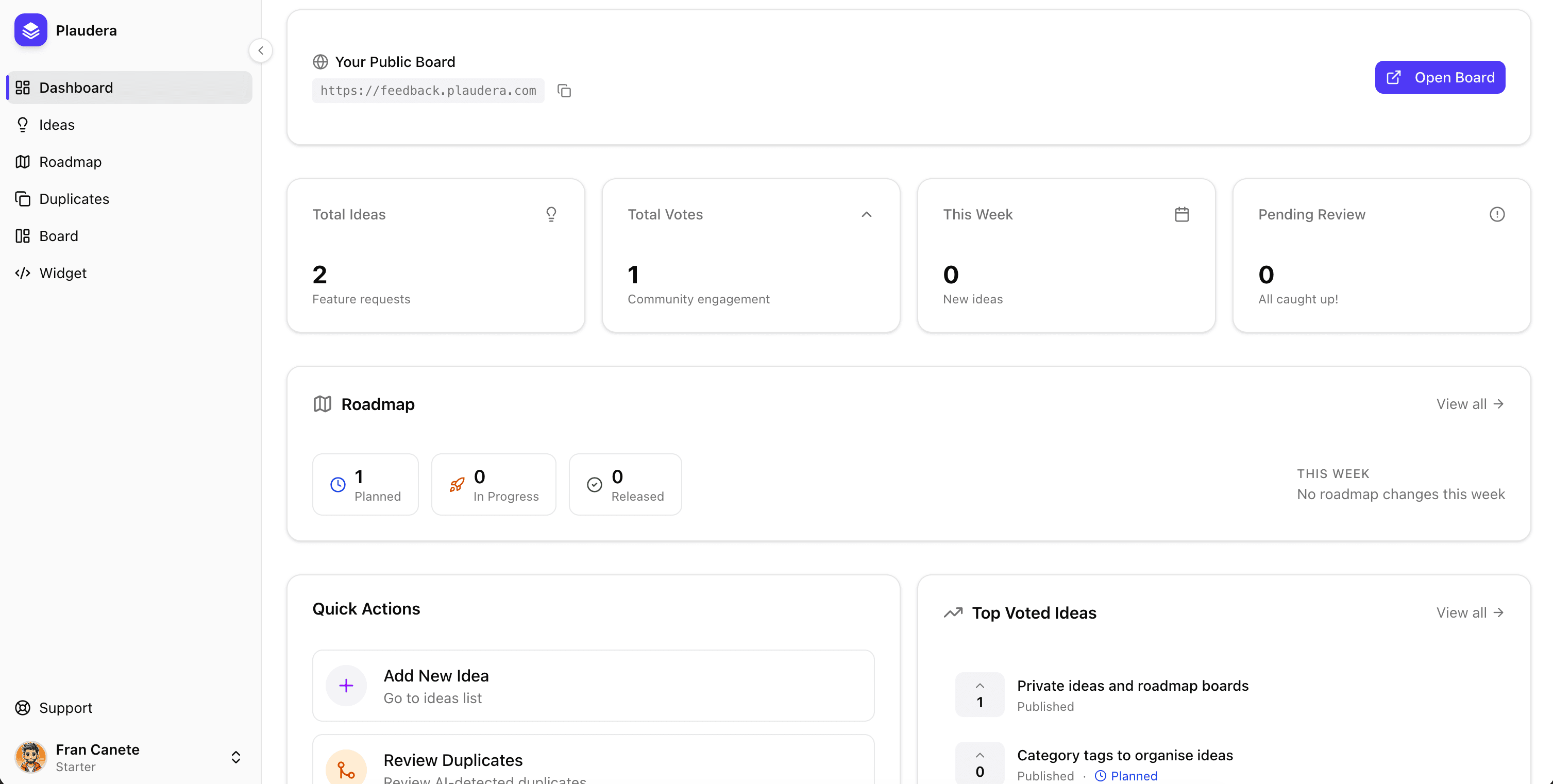Click the Plaudera logo icon
This screenshot has height=784, width=1553.
click(x=30, y=29)
